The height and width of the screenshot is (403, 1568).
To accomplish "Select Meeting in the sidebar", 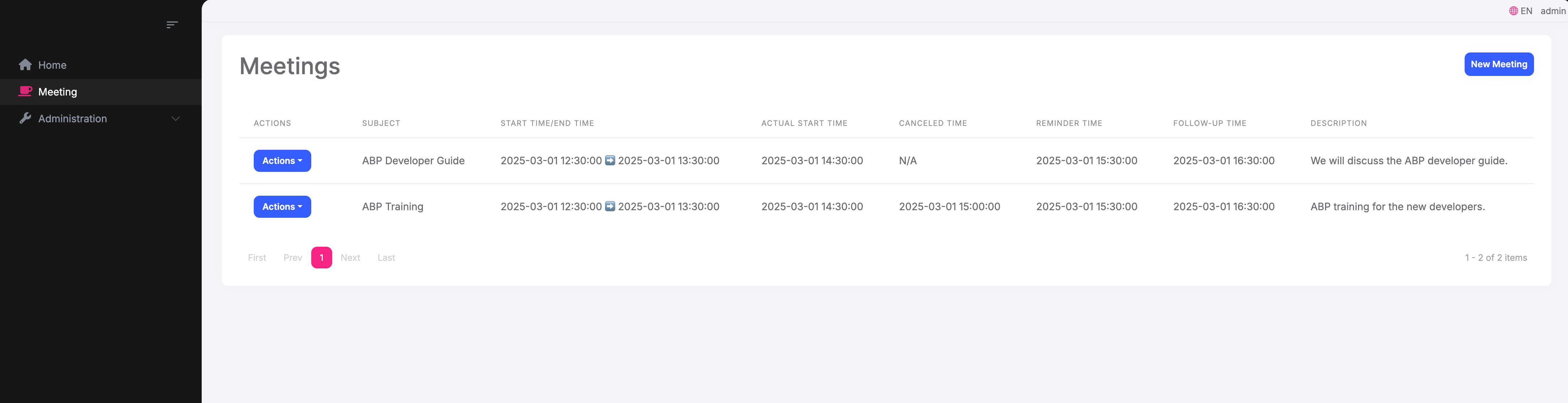I will pyautogui.click(x=58, y=92).
